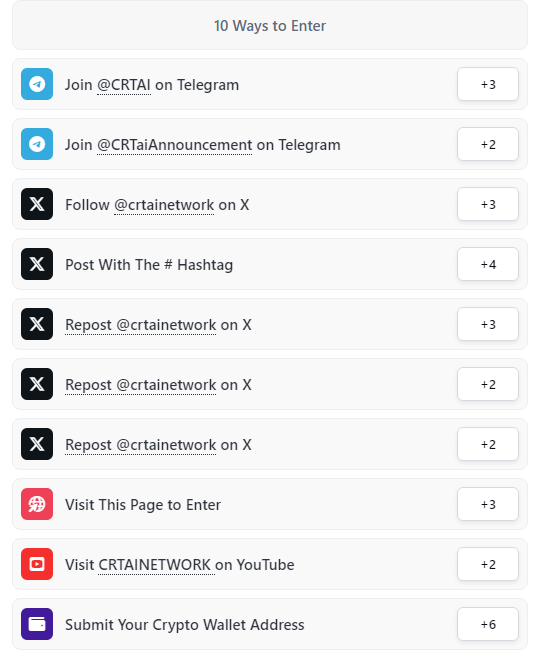Click the globe icon for Visit This Page

coord(37,504)
